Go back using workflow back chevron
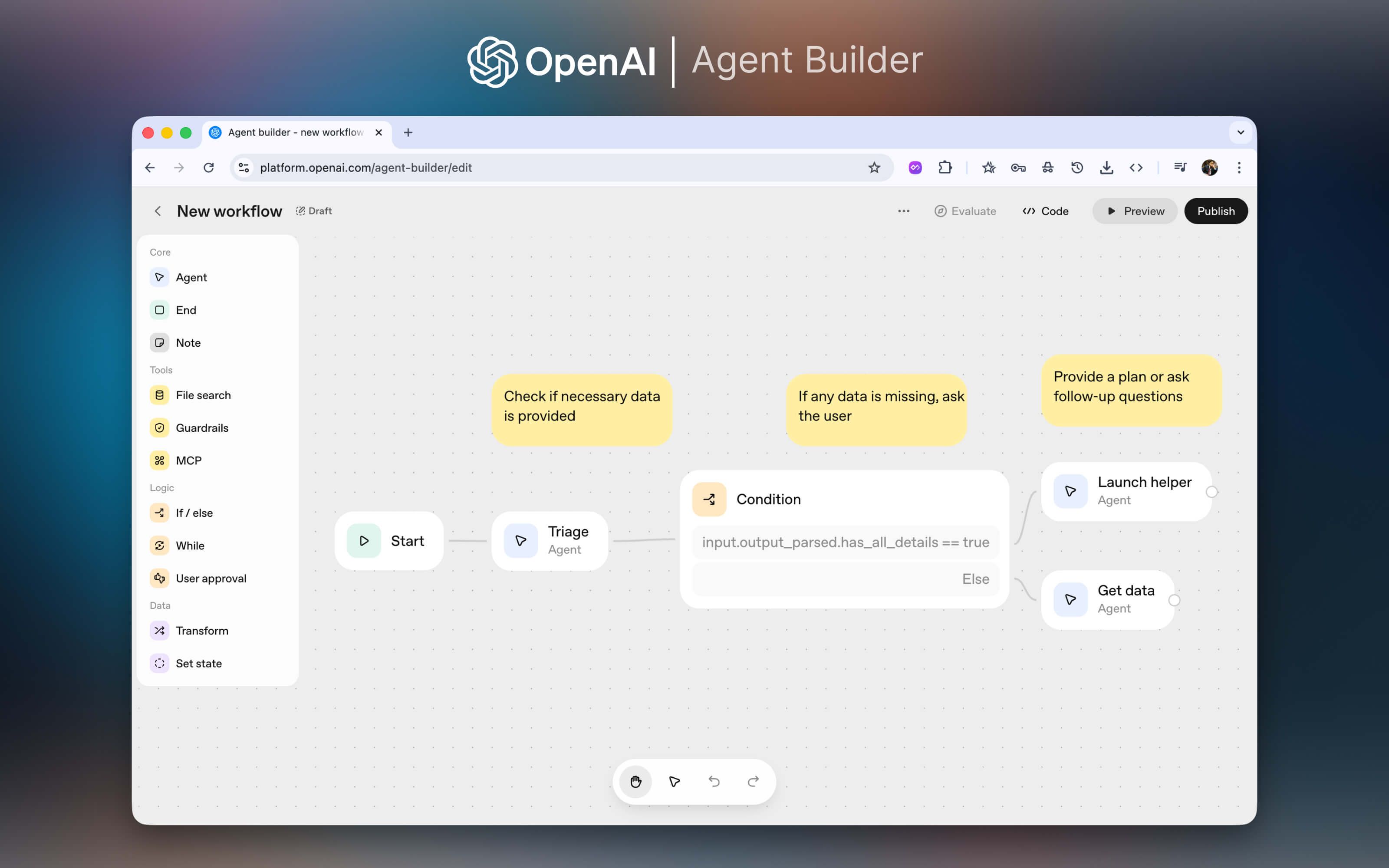The width and height of the screenshot is (1389, 868). click(x=158, y=211)
